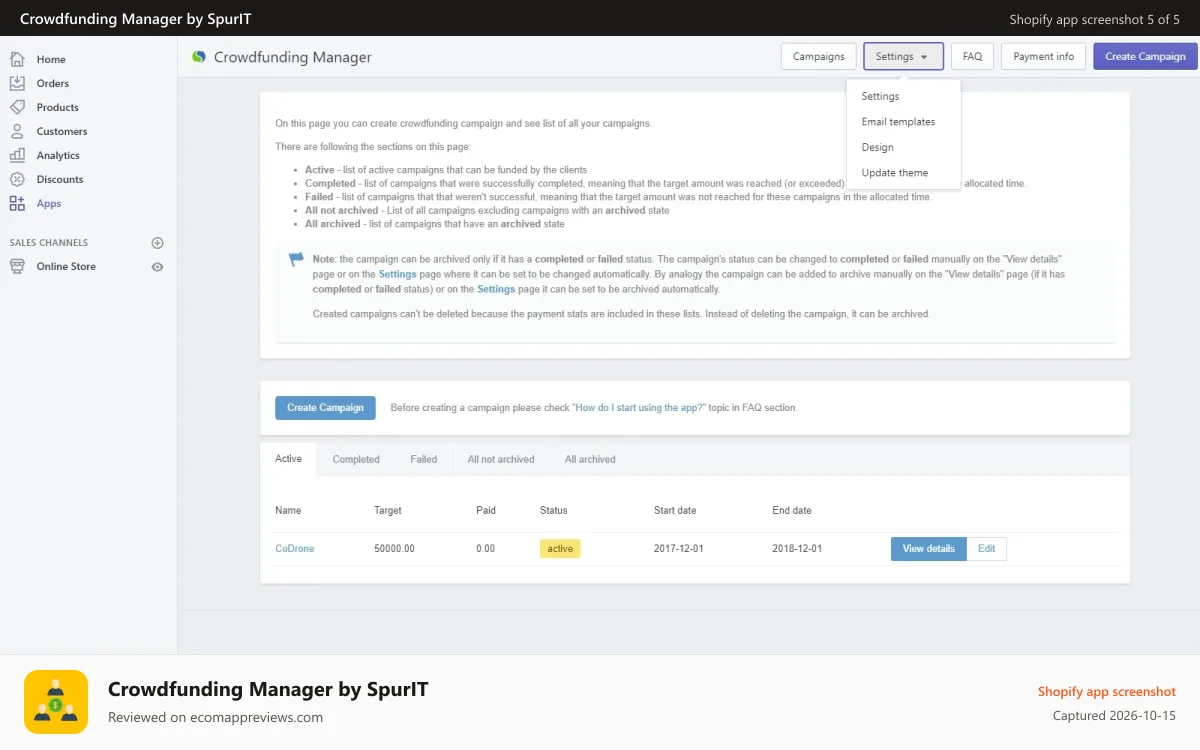This screenshot has width=1200, height=750.
Task: Choose Settings from the dropdown menu
Action: (880, 96)
